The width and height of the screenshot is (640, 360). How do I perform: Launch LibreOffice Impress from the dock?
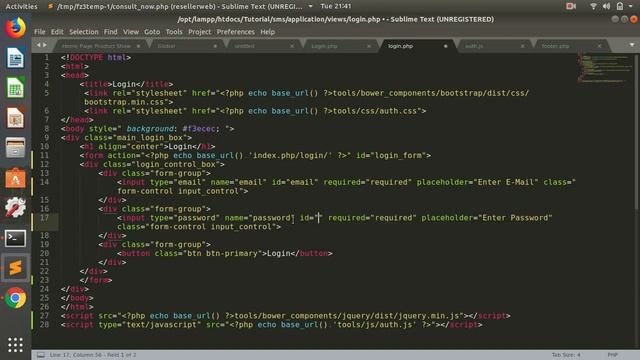point(16,118)
